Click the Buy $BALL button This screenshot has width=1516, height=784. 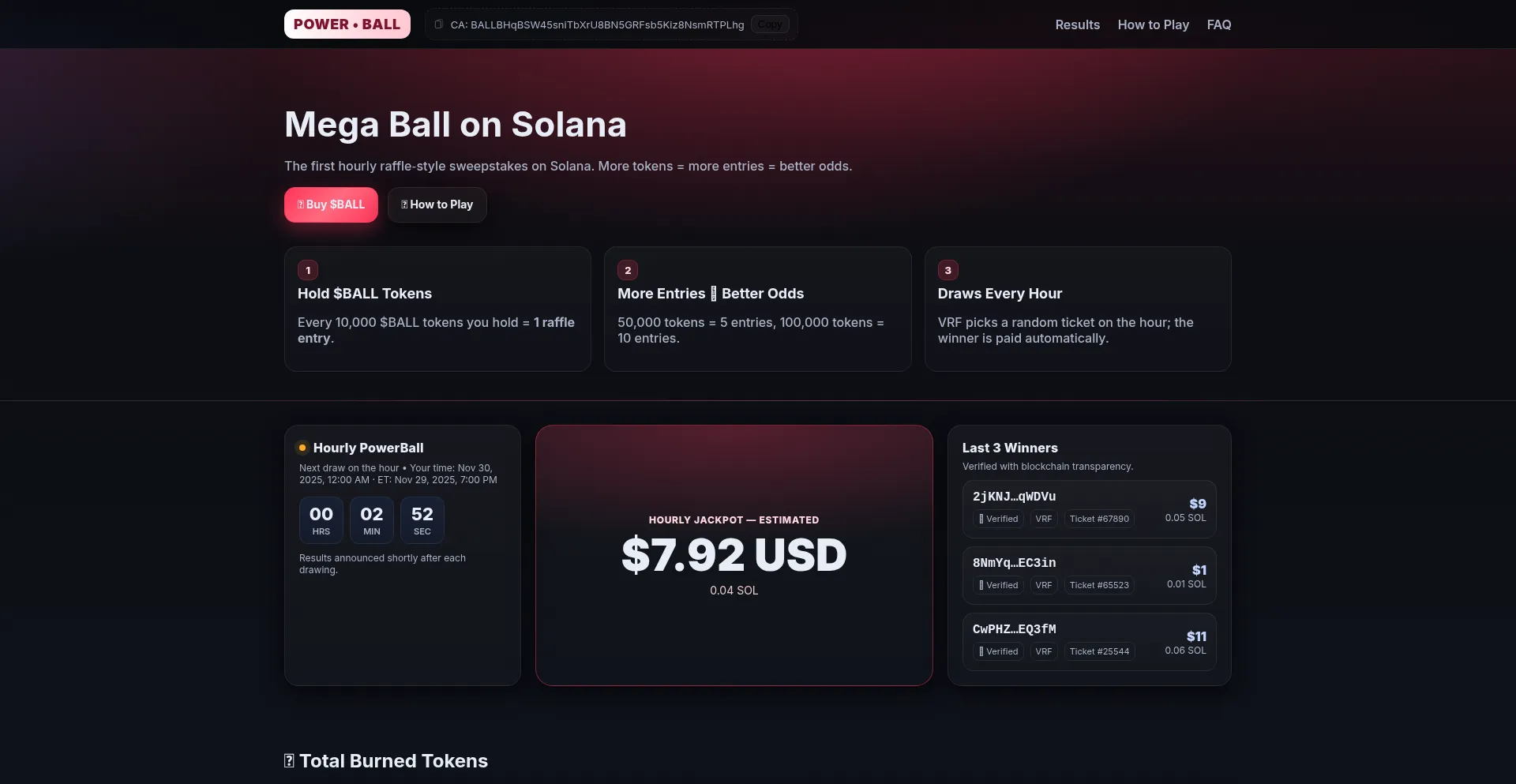click(x=331, y=204)
